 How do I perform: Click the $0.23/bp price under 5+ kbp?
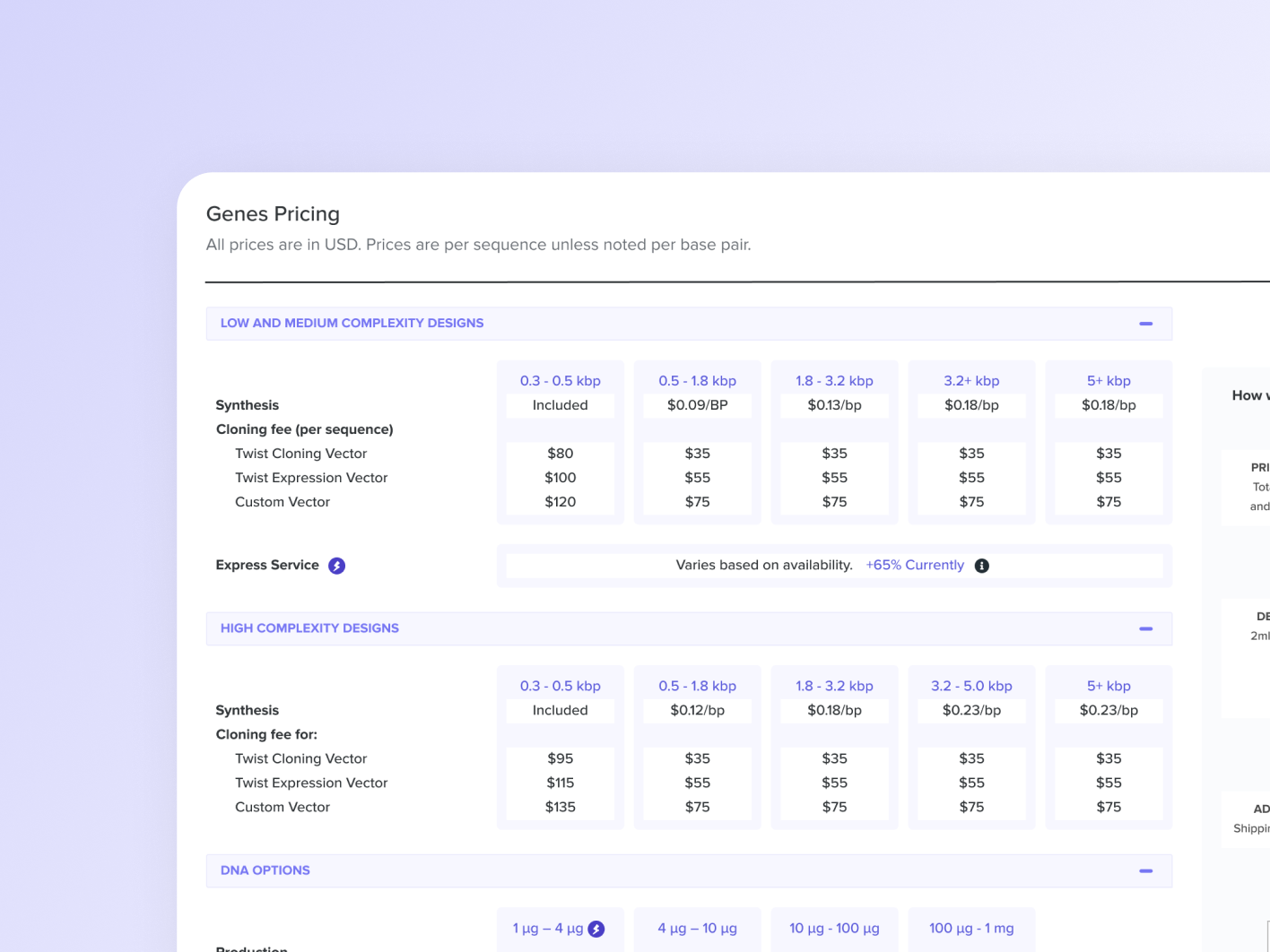(x=1109, y=710)
